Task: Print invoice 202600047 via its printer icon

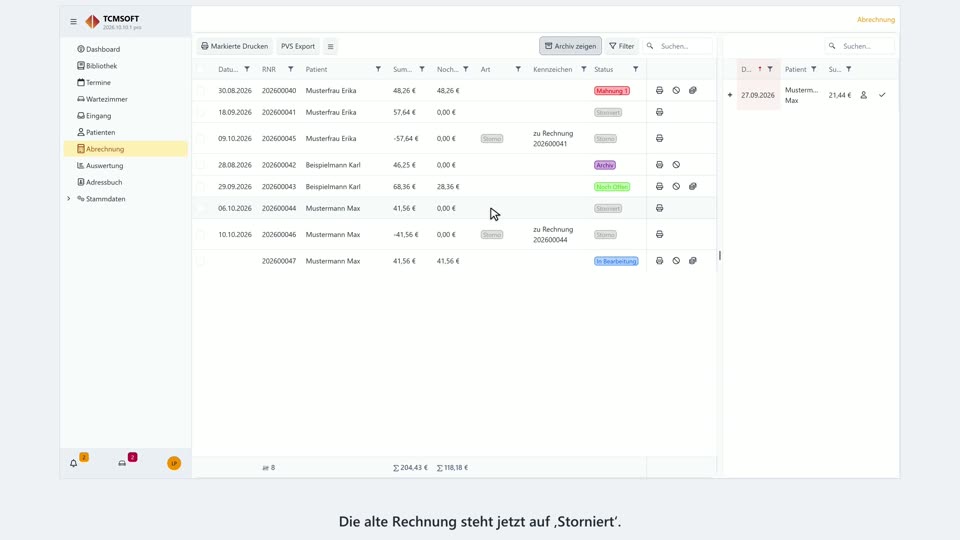Action: (659, 261)
